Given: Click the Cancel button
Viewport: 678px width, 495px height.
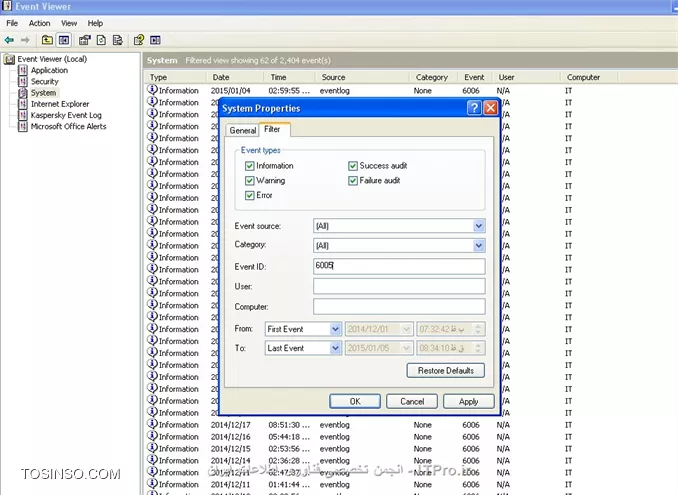Looking at the screenshot, I should pos(412,401).
